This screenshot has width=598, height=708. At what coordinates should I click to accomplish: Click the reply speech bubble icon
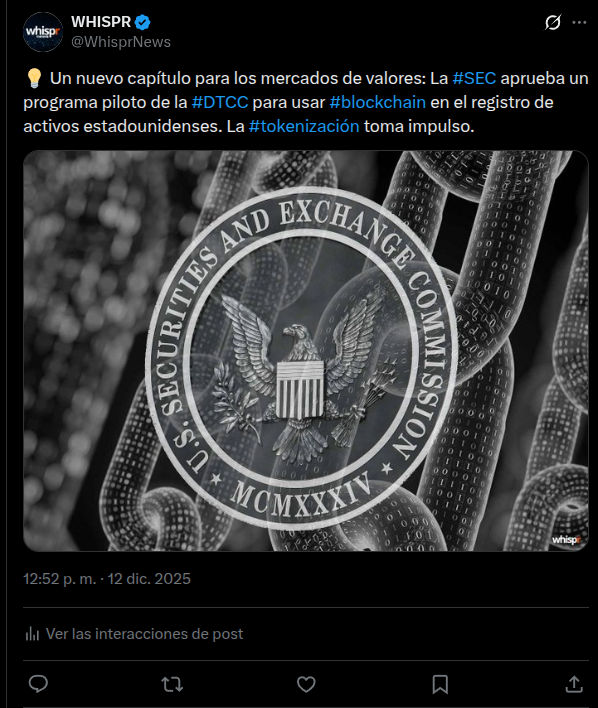click(x=38, y=684)
